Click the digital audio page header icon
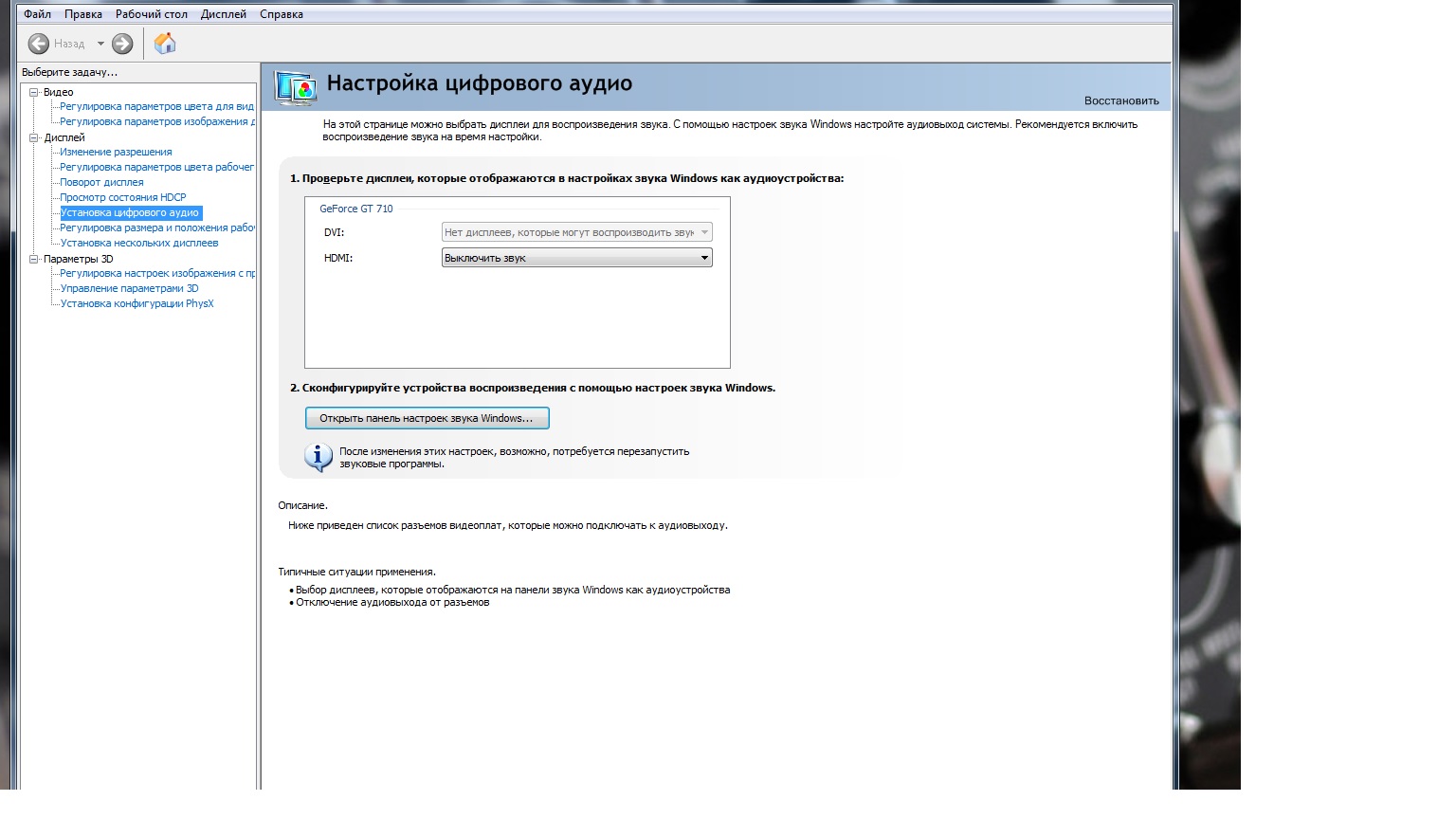The image size is (1456, 819). [x=295, y=86]
